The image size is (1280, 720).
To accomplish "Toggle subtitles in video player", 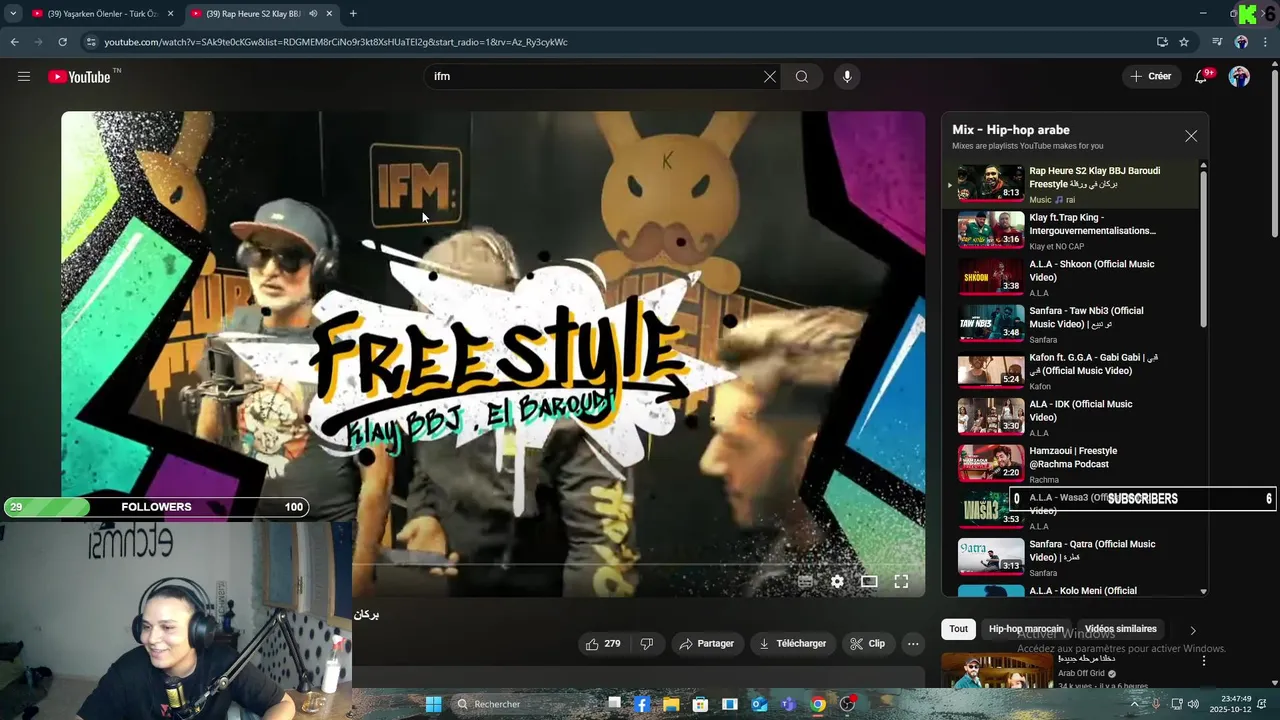I will 805,581.
